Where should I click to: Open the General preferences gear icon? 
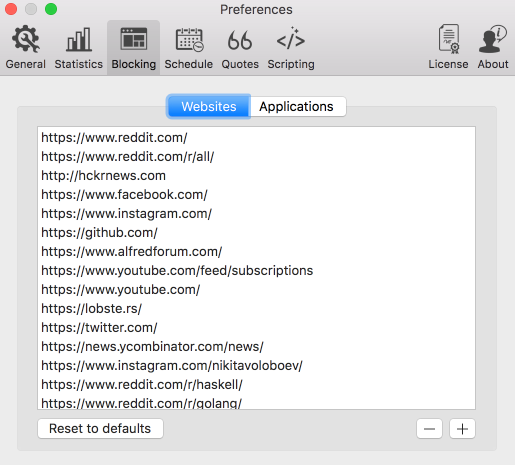[x=26, y=47]
